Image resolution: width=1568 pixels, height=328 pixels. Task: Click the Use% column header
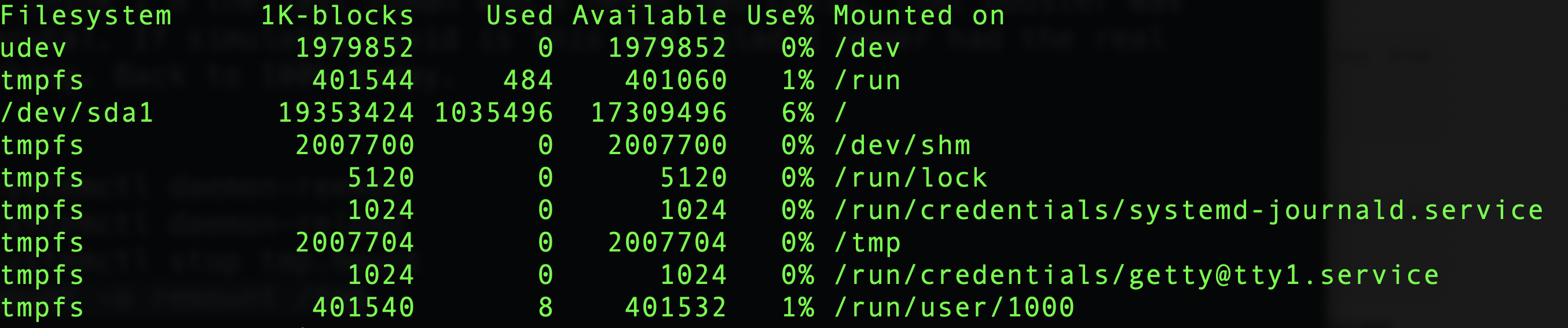point(781,16)
